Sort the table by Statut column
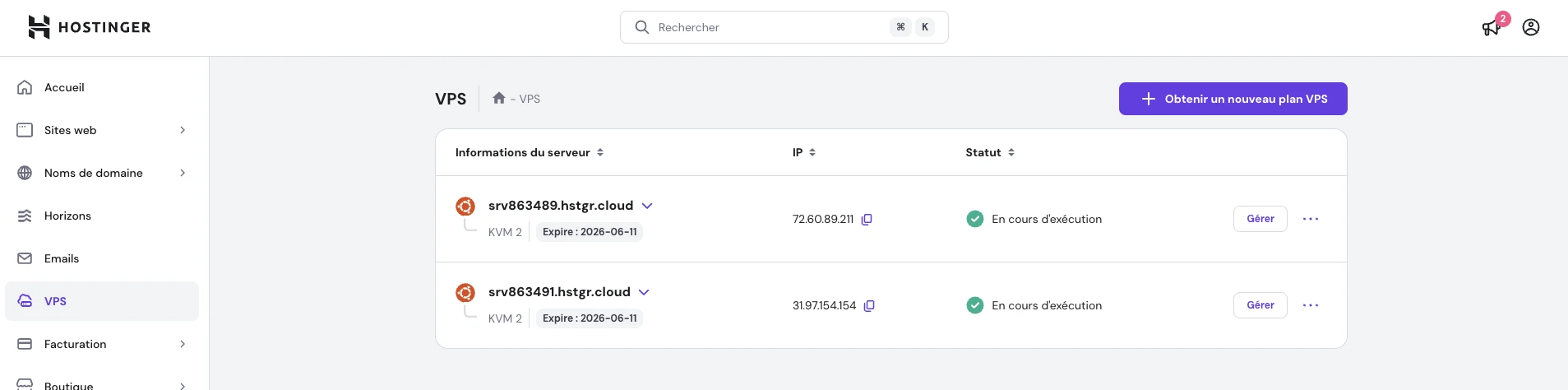 coord(990,152)
